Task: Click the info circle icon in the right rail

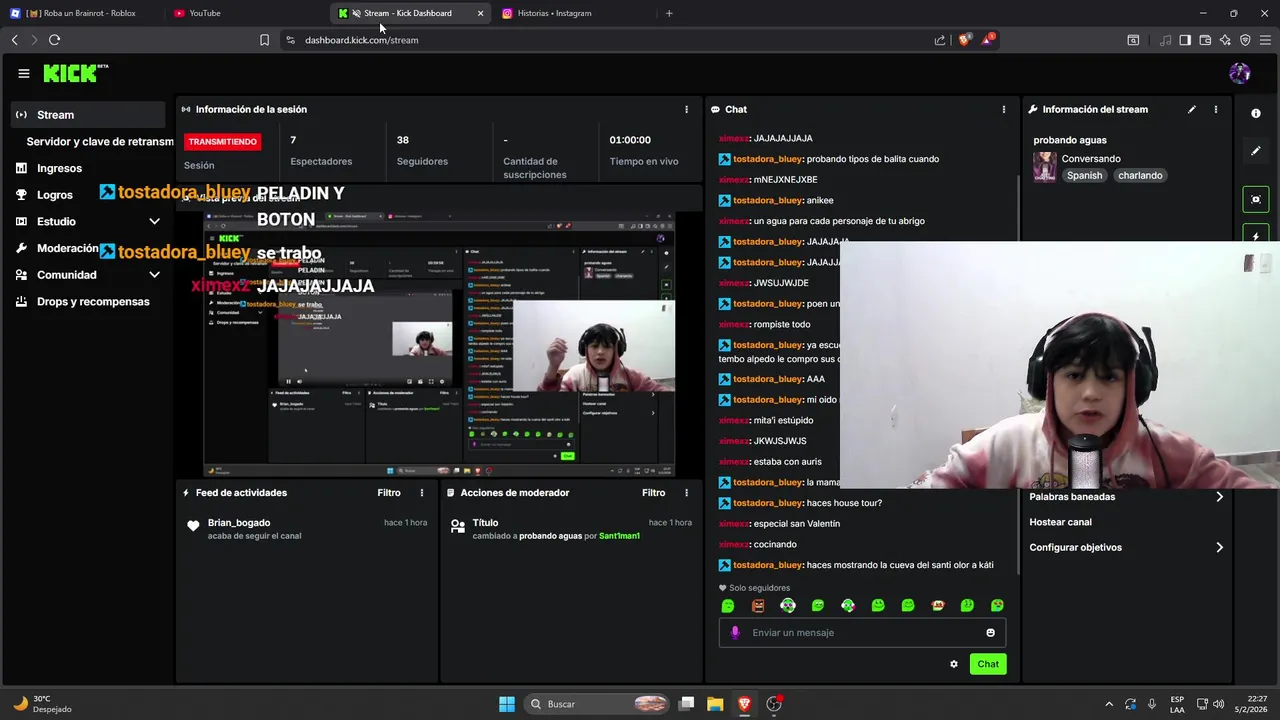Action: coord(1256,114)
